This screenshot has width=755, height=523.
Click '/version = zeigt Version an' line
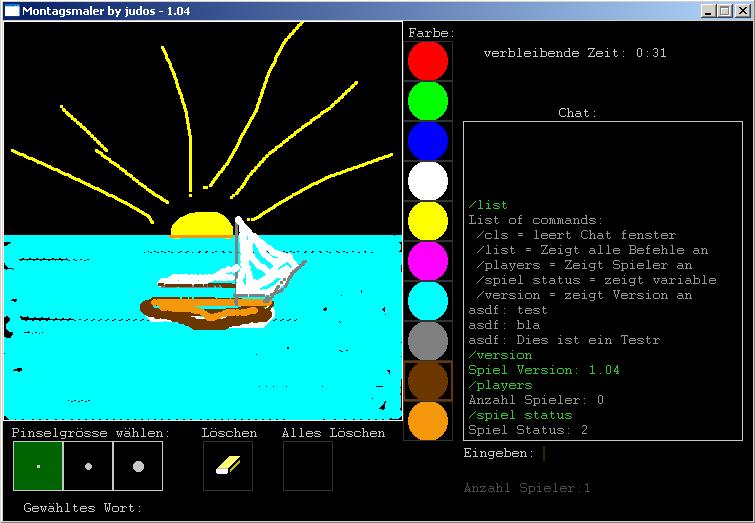[584, 295]
